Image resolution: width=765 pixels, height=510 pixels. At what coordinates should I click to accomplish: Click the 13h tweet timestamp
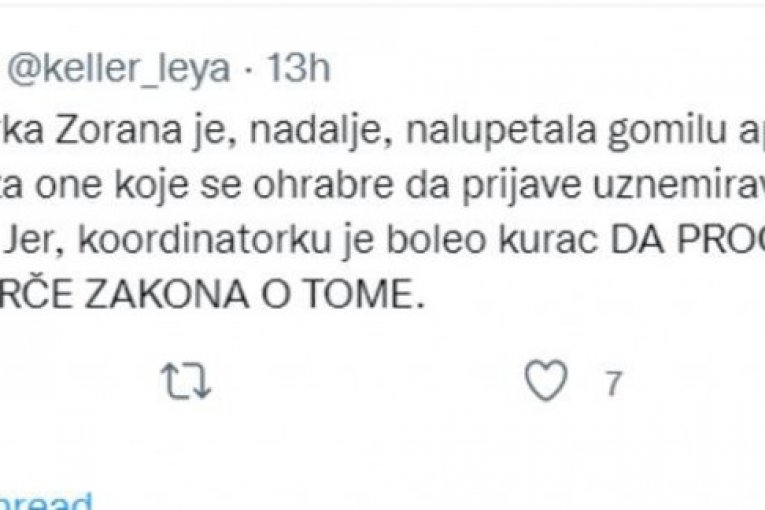301,68
